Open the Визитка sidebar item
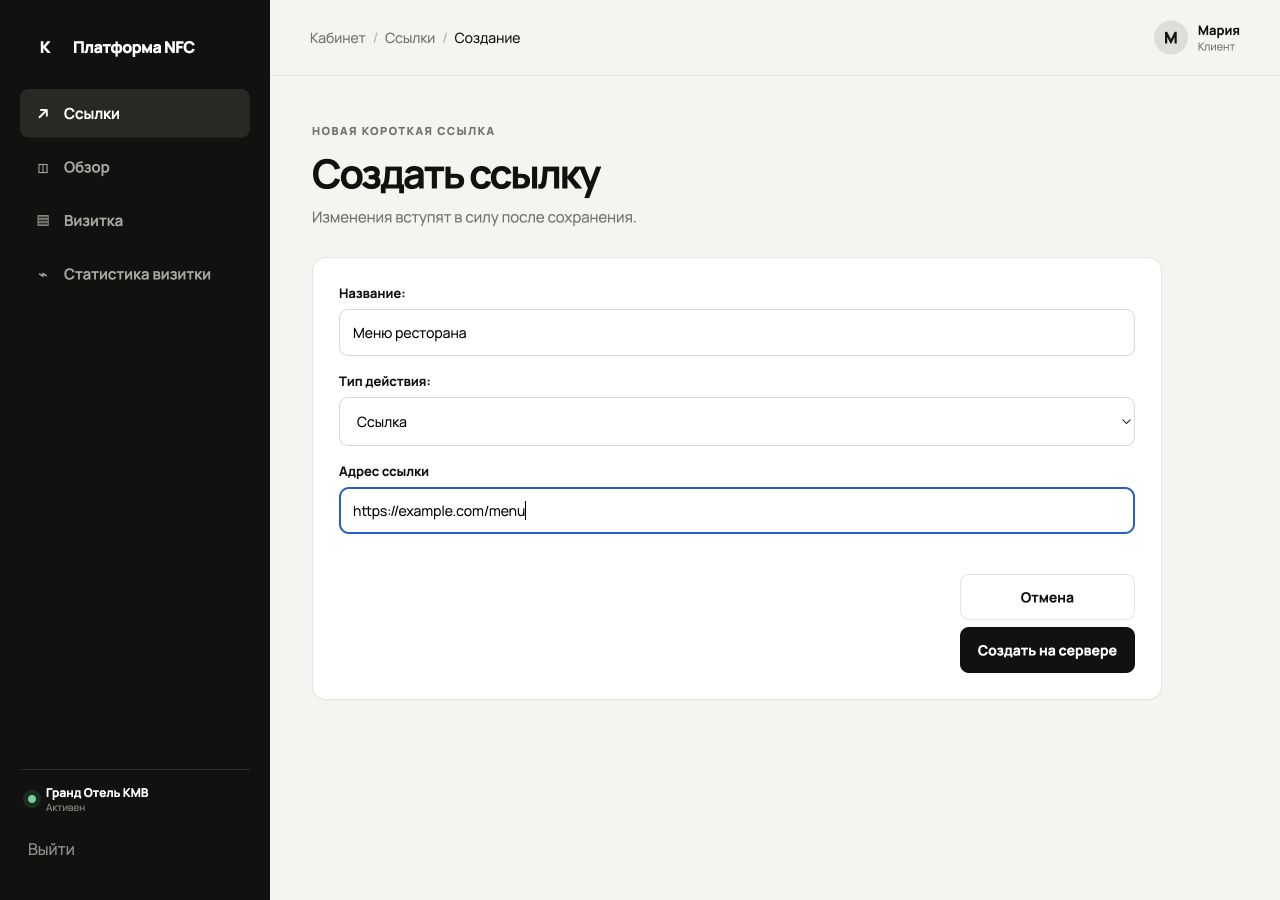Image resolution: width=1280 pixels, height=900 pixels. (135, 220)
